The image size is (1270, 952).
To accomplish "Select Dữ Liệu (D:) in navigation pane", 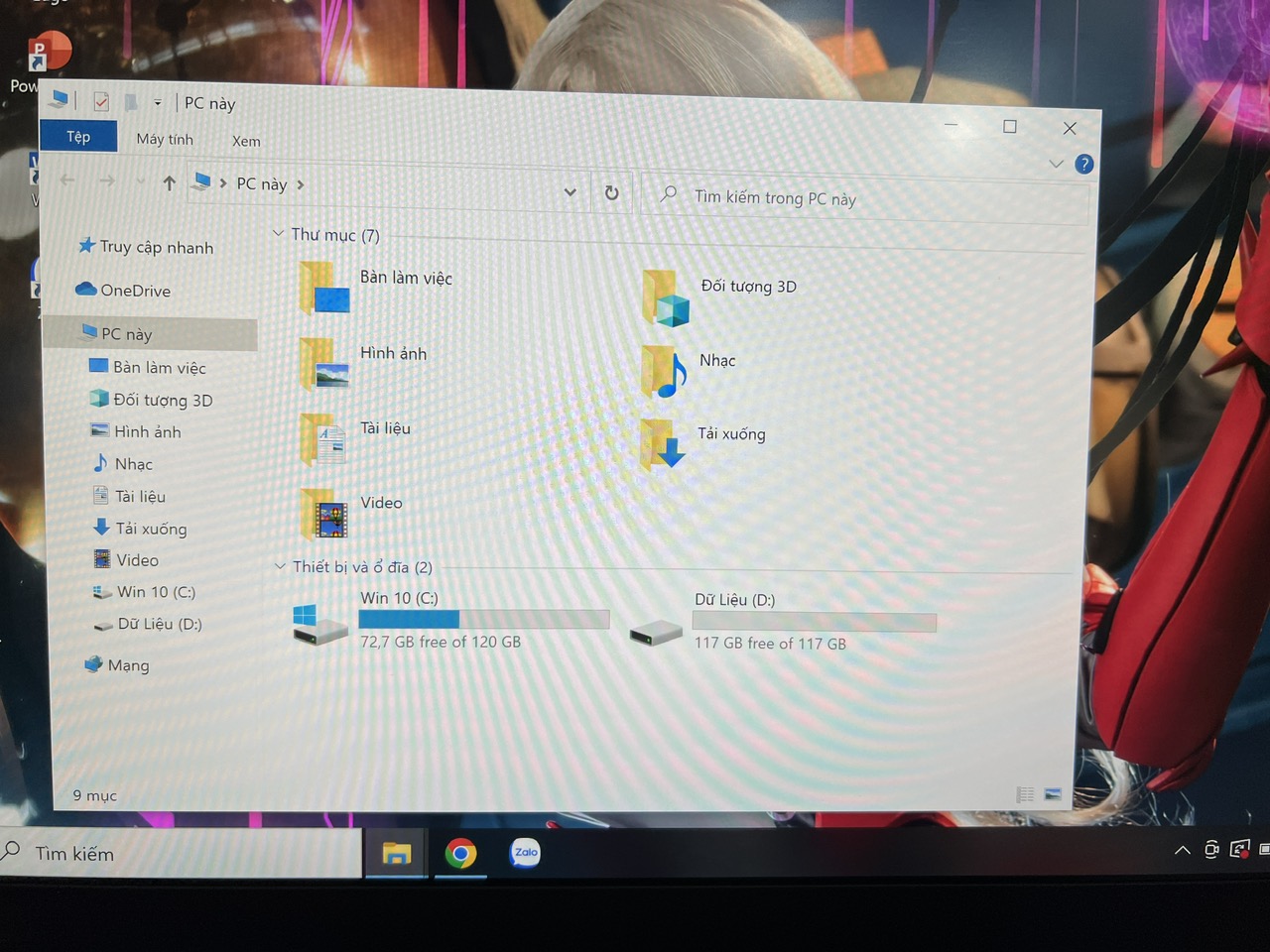I will 148,624.
